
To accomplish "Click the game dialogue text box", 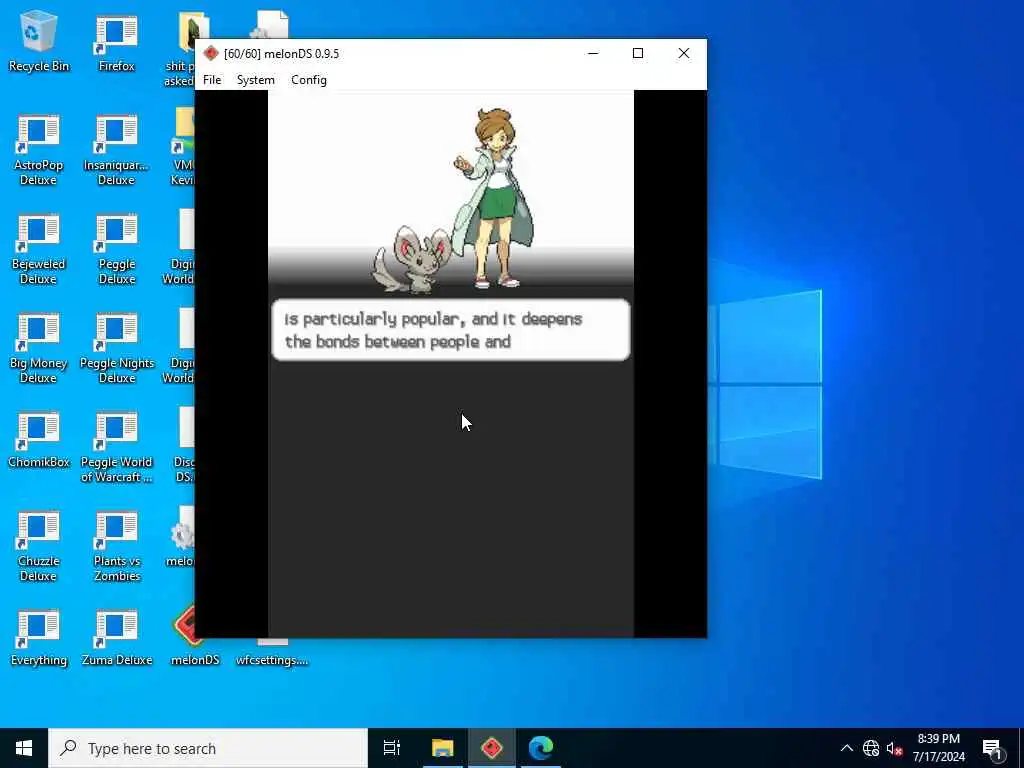I will tap(451, 330).
